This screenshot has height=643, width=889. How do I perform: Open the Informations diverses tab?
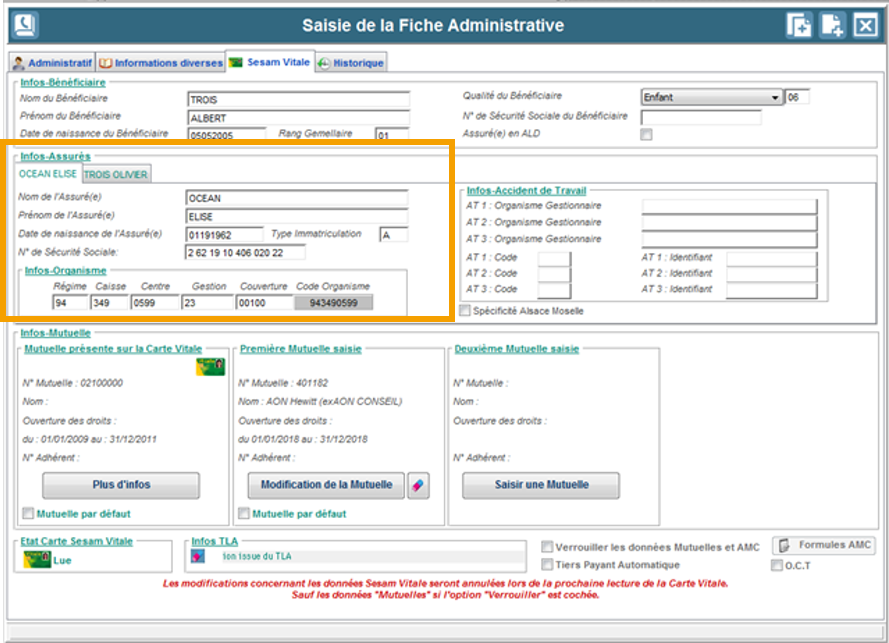tap(160, 63)
